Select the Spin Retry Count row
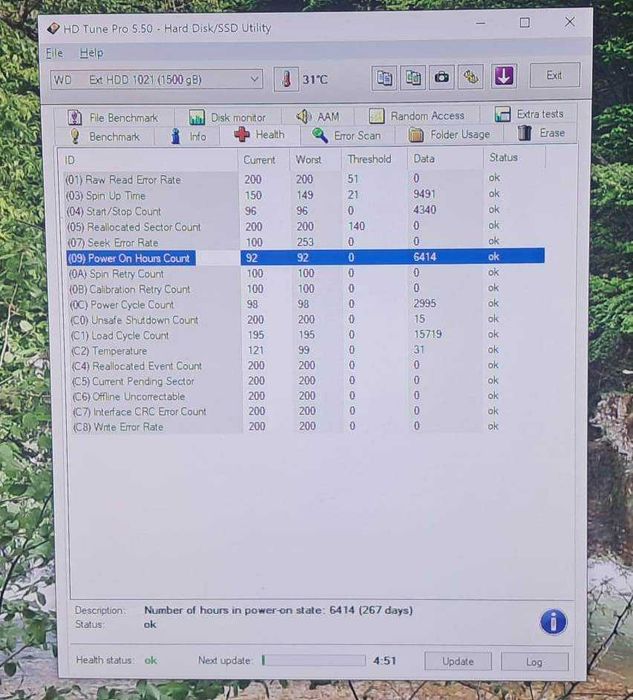This screenshot has height=700, width=633. (x=306, y=273)
